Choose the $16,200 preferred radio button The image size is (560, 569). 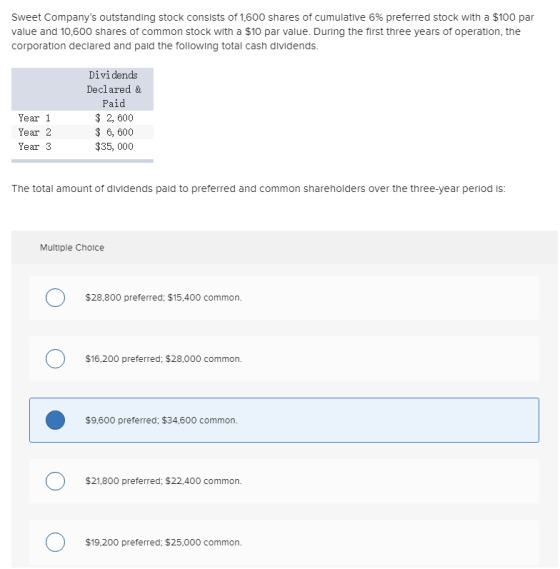pyautogui.click(x=55, y=359)
